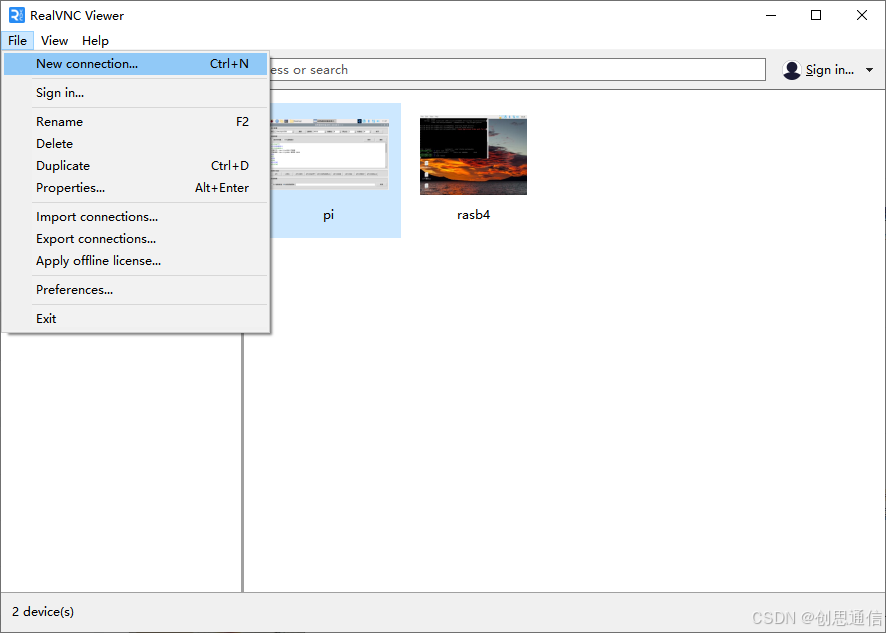Maximize the RealVNC Viewer window

(816, 15)
